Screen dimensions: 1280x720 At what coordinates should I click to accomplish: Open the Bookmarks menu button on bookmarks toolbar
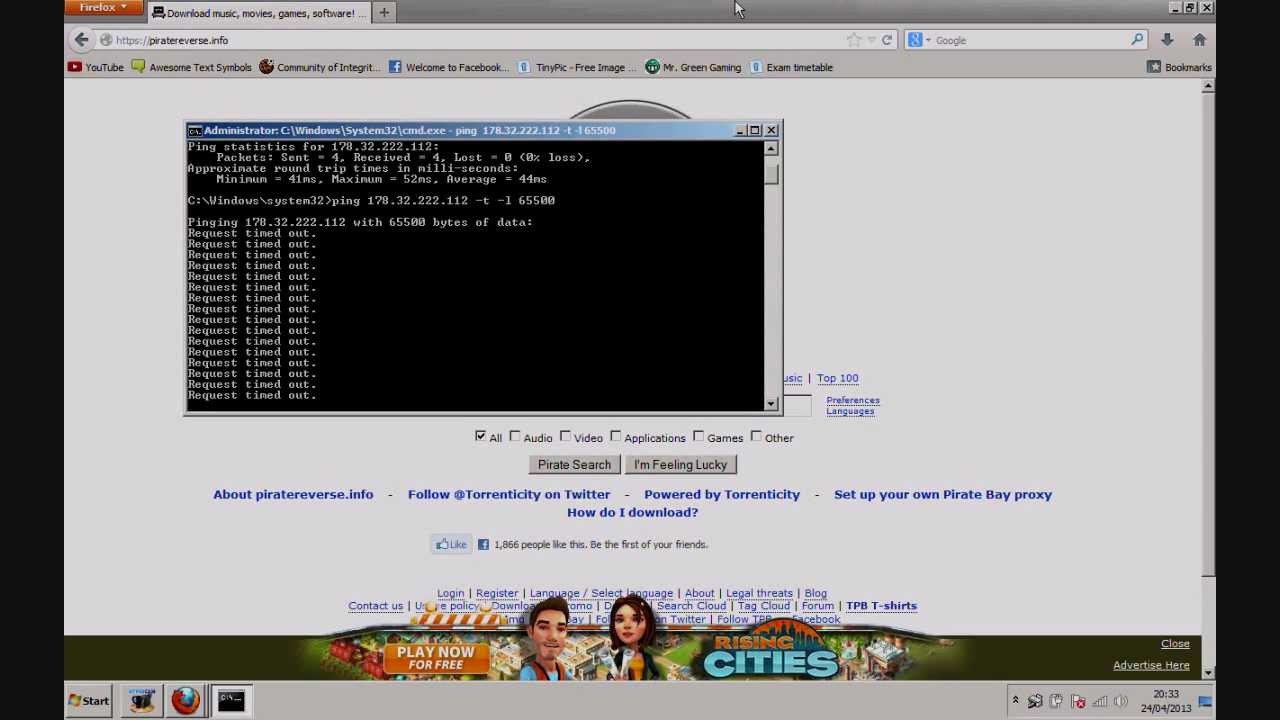click(1179, 67)
